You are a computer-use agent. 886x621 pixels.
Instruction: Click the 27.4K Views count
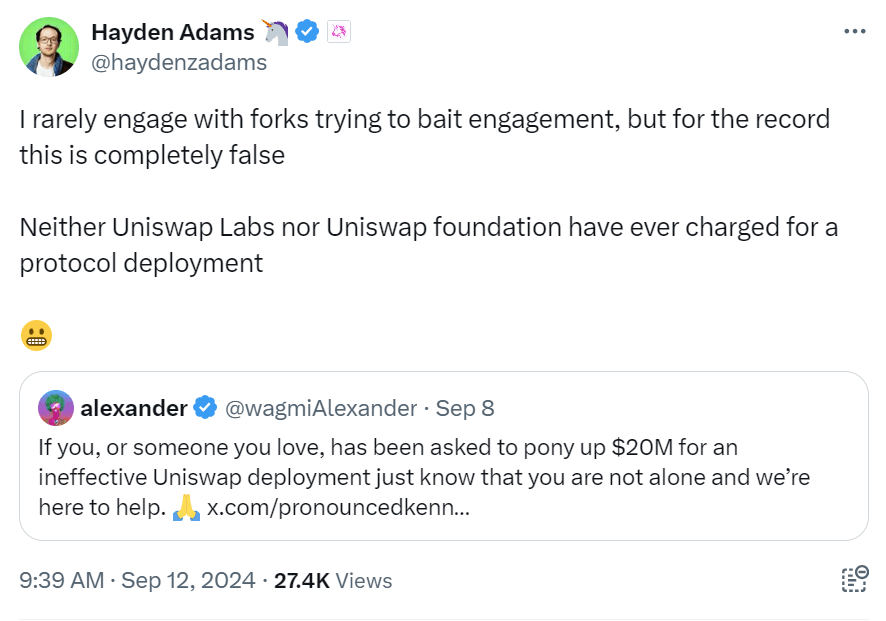tap(333, 581)
